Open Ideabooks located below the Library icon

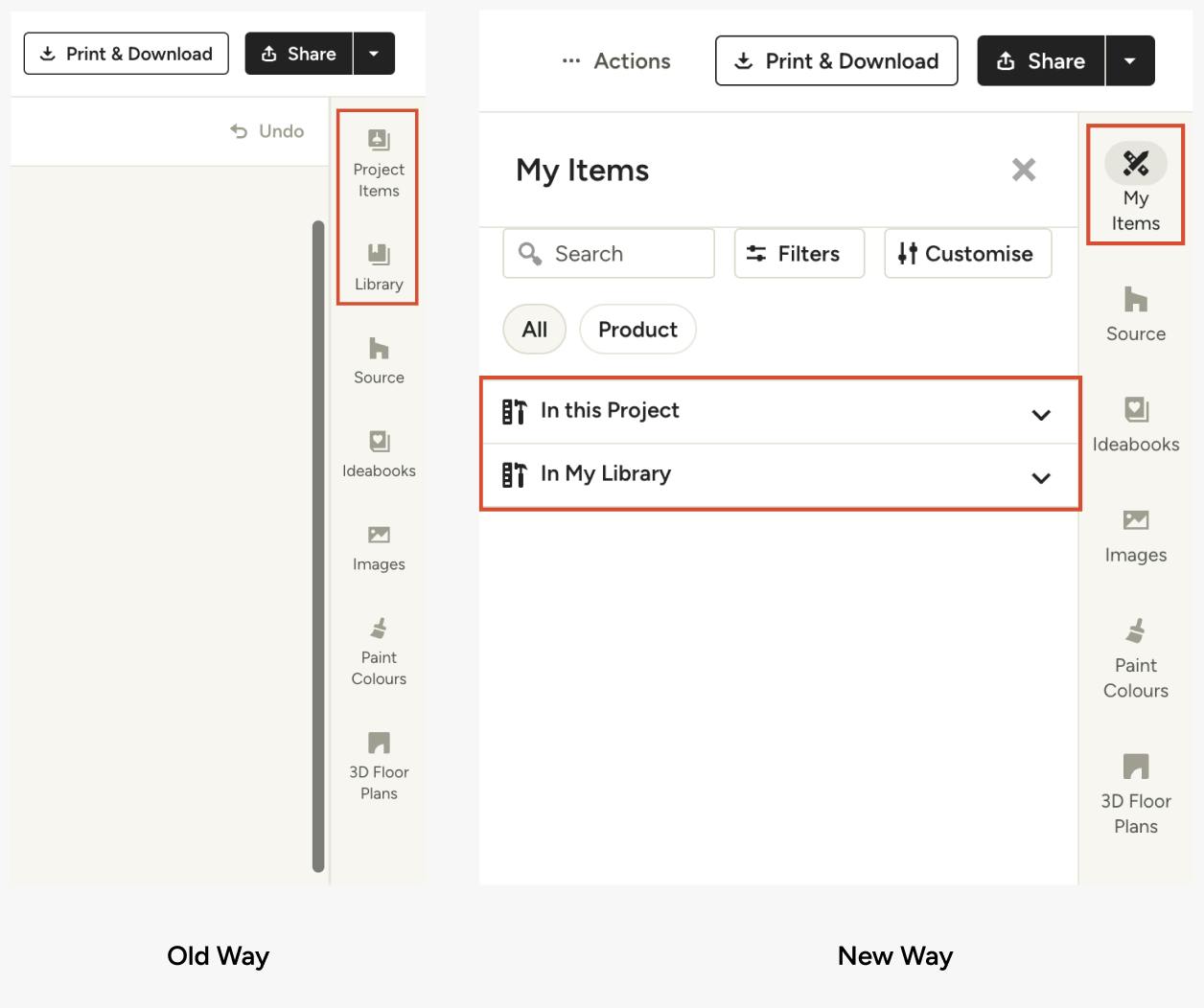379,453
